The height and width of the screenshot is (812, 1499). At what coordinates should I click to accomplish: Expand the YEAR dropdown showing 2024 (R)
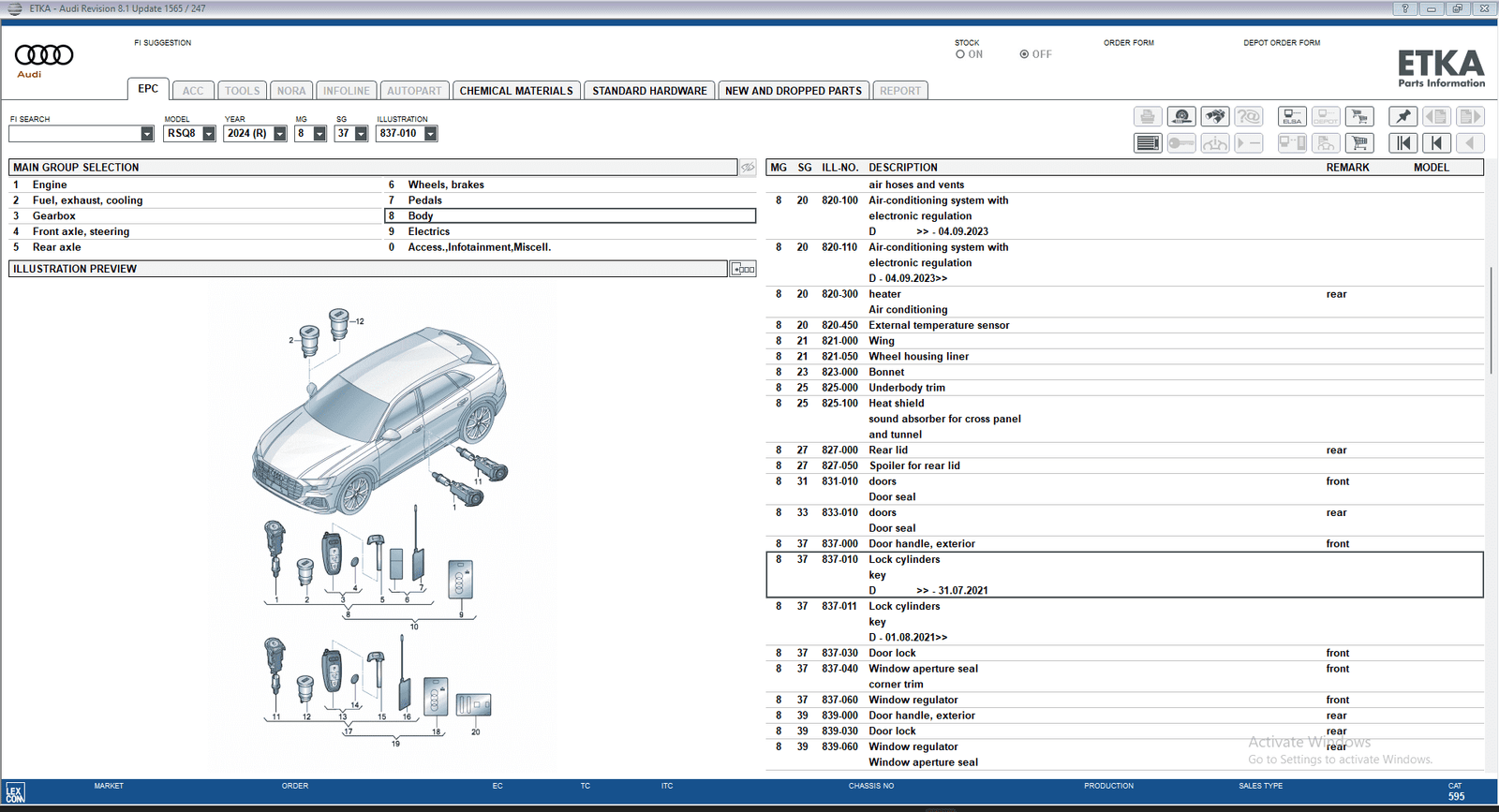tap(279, 134)
